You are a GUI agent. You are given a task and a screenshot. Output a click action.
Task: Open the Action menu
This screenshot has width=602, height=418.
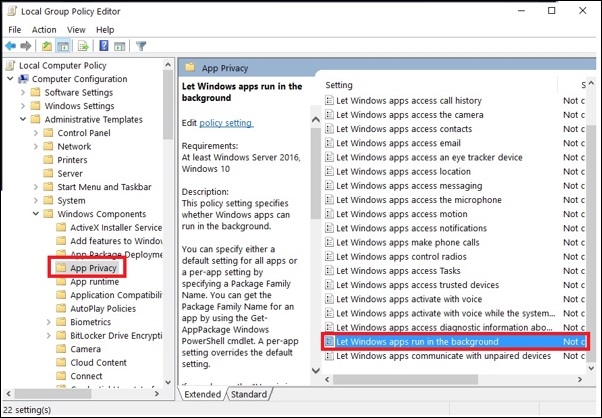[44, 30]
